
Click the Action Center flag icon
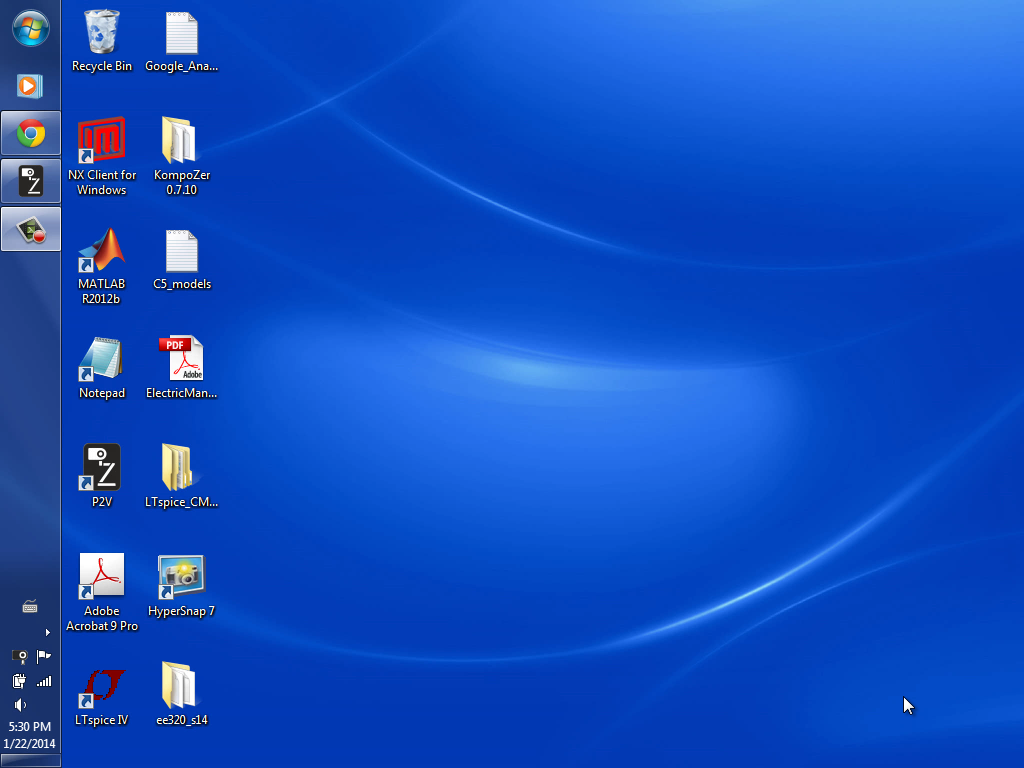(44, 656)
